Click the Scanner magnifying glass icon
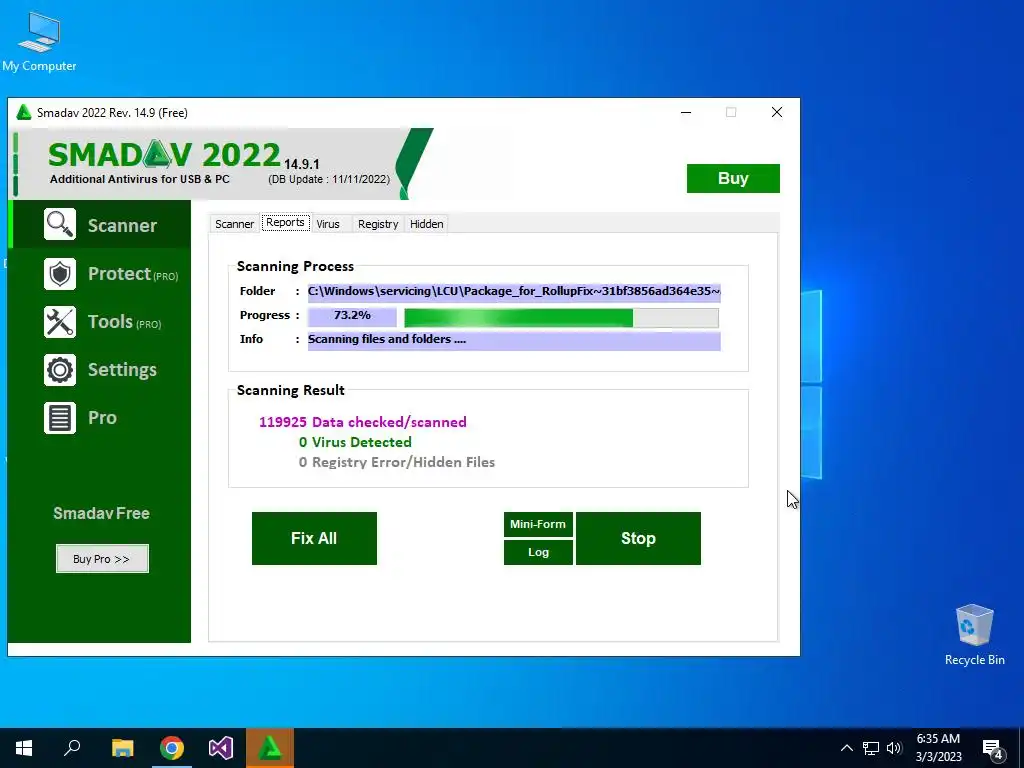 [60, 225]
